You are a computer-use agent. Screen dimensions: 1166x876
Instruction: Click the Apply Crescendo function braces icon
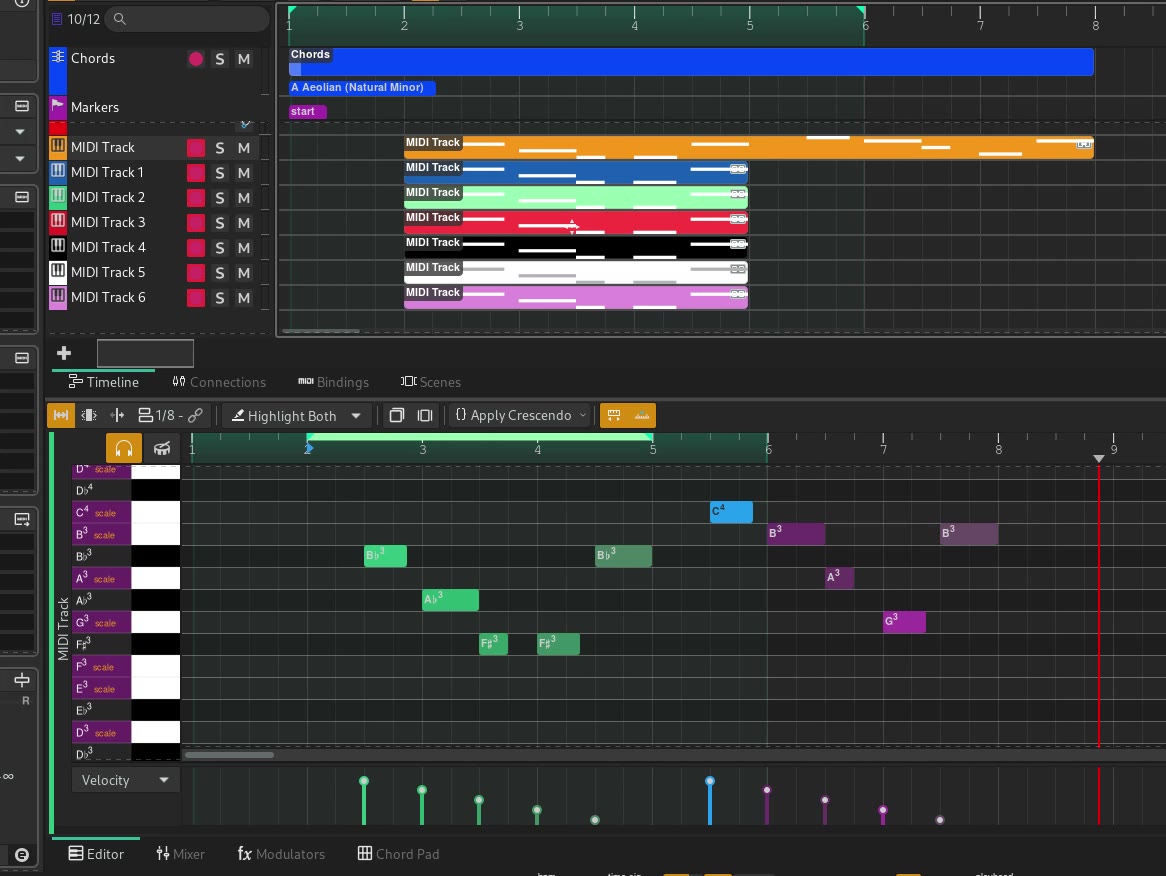pos(461,415)
